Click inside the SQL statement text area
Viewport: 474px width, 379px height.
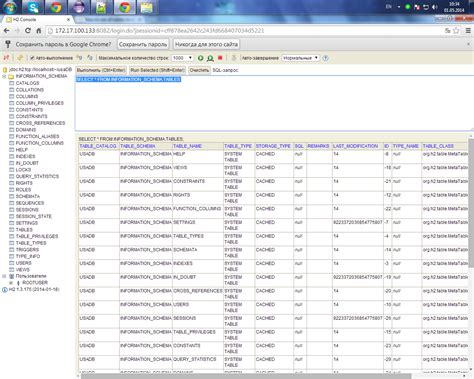273,103
